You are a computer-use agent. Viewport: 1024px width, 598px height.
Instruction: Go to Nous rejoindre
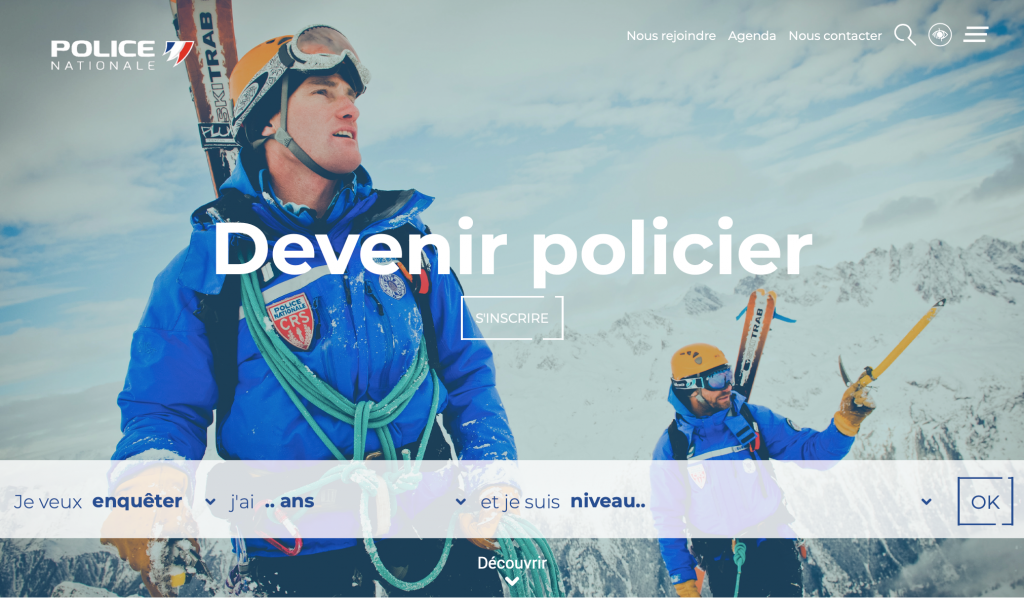click(671, 36)
